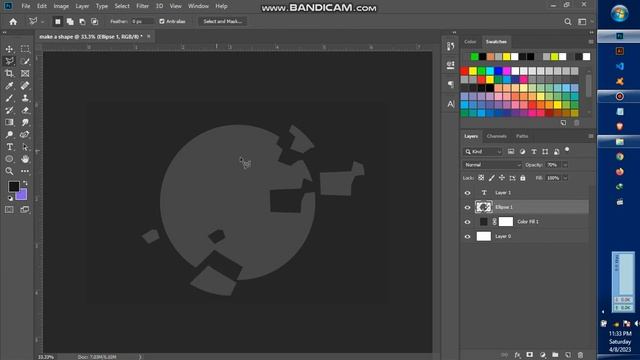The image size is (640, 360).
Task: Toggle lock position
Action: (x=502, y=178)
